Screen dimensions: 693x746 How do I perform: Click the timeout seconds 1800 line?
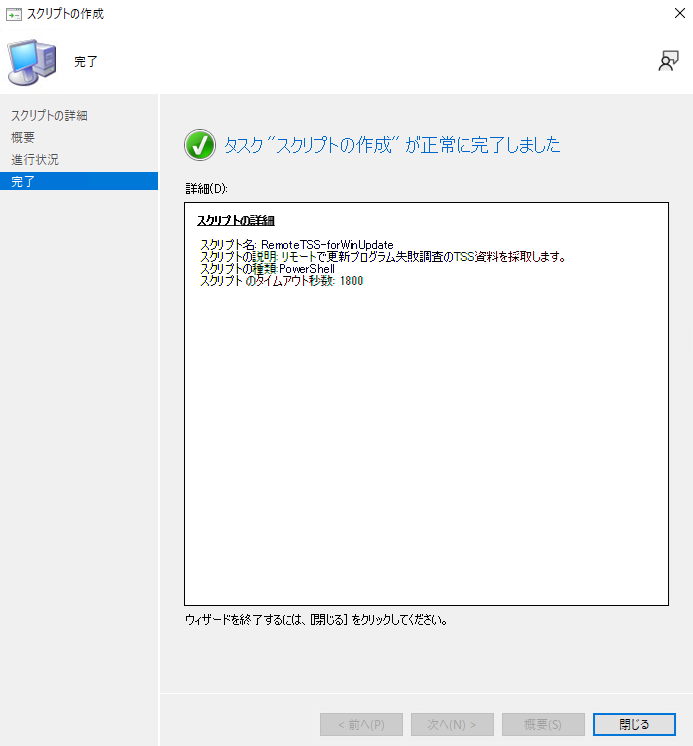click(x=281, y=281)
